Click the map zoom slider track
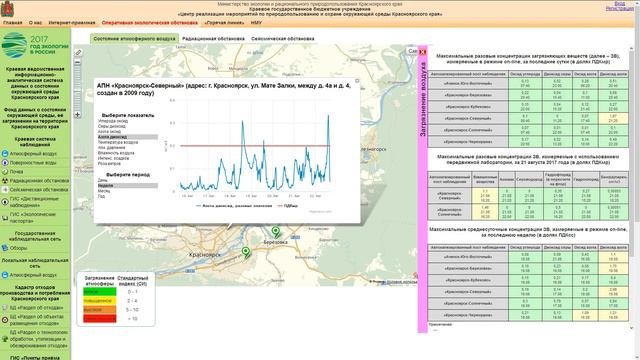The height and width of the screenshot is (360, 640). 78,89
